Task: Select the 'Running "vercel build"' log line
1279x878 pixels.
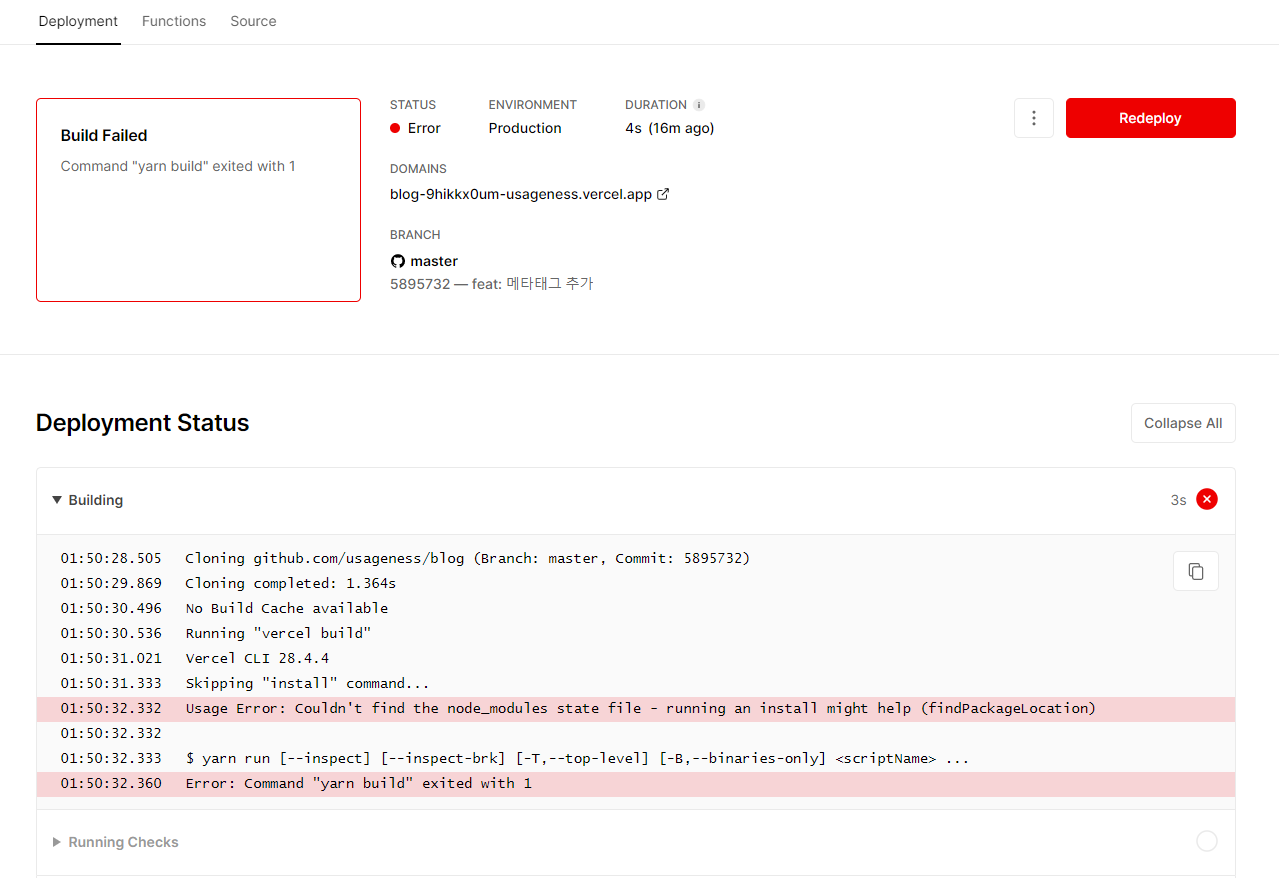Action: [x=636, y=633]
